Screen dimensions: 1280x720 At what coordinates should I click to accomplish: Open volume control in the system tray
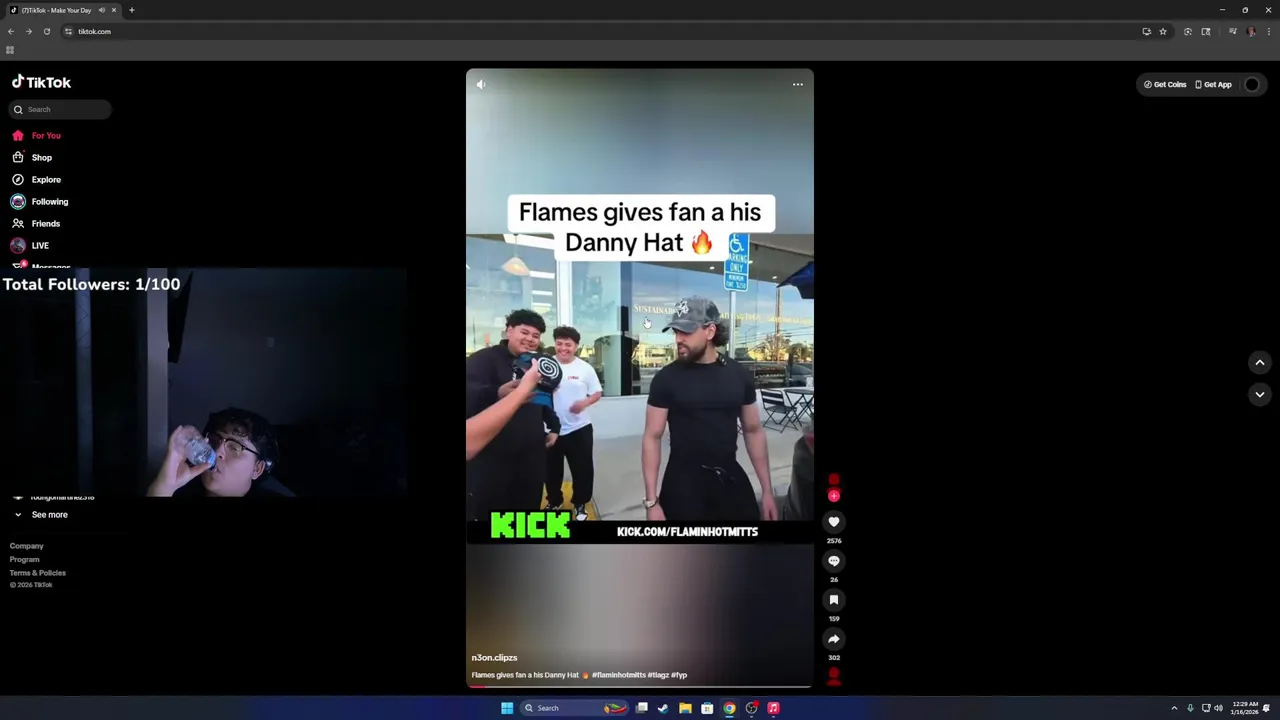(x=1218, y=708)
